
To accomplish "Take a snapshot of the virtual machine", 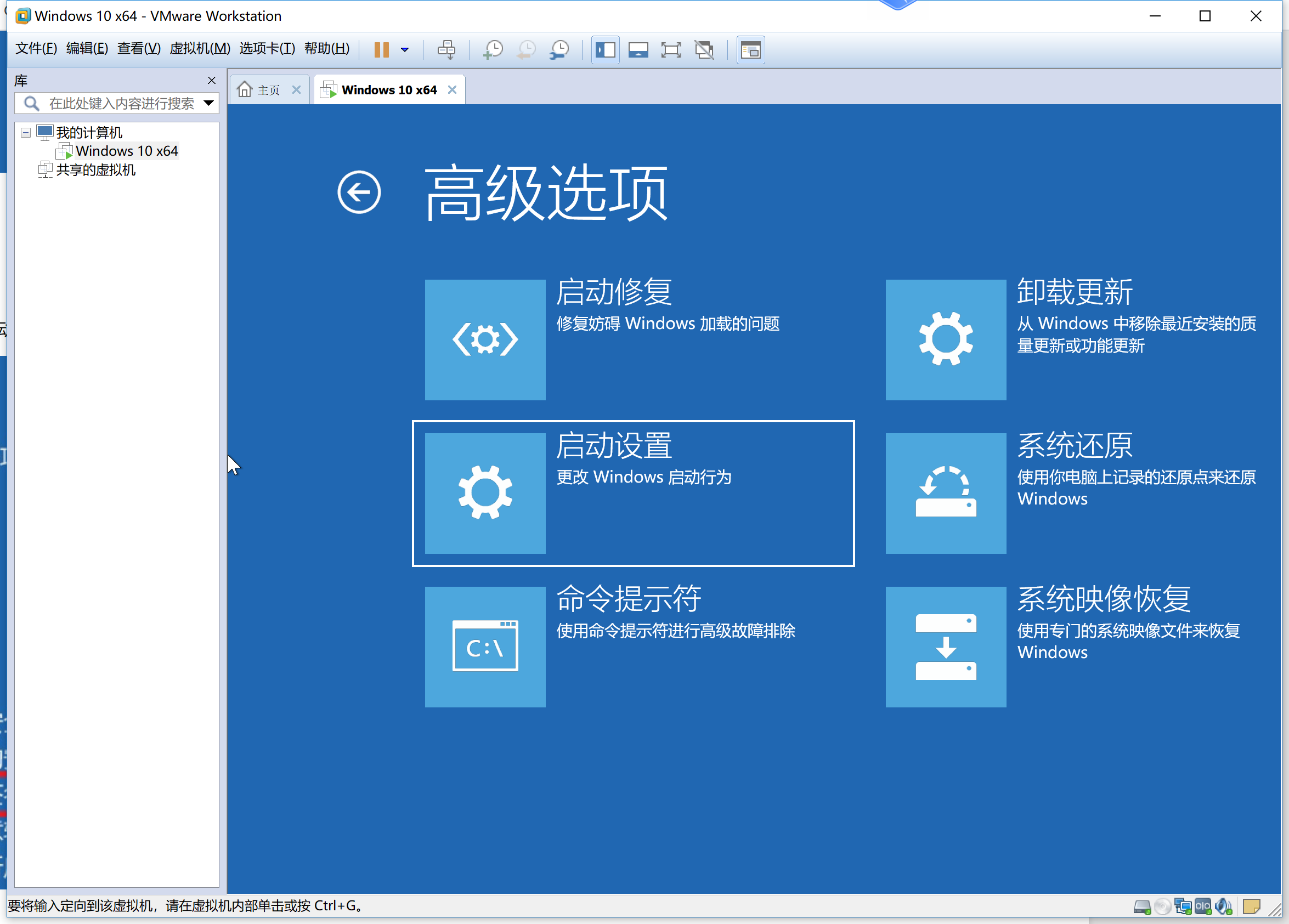I will 493,50.
